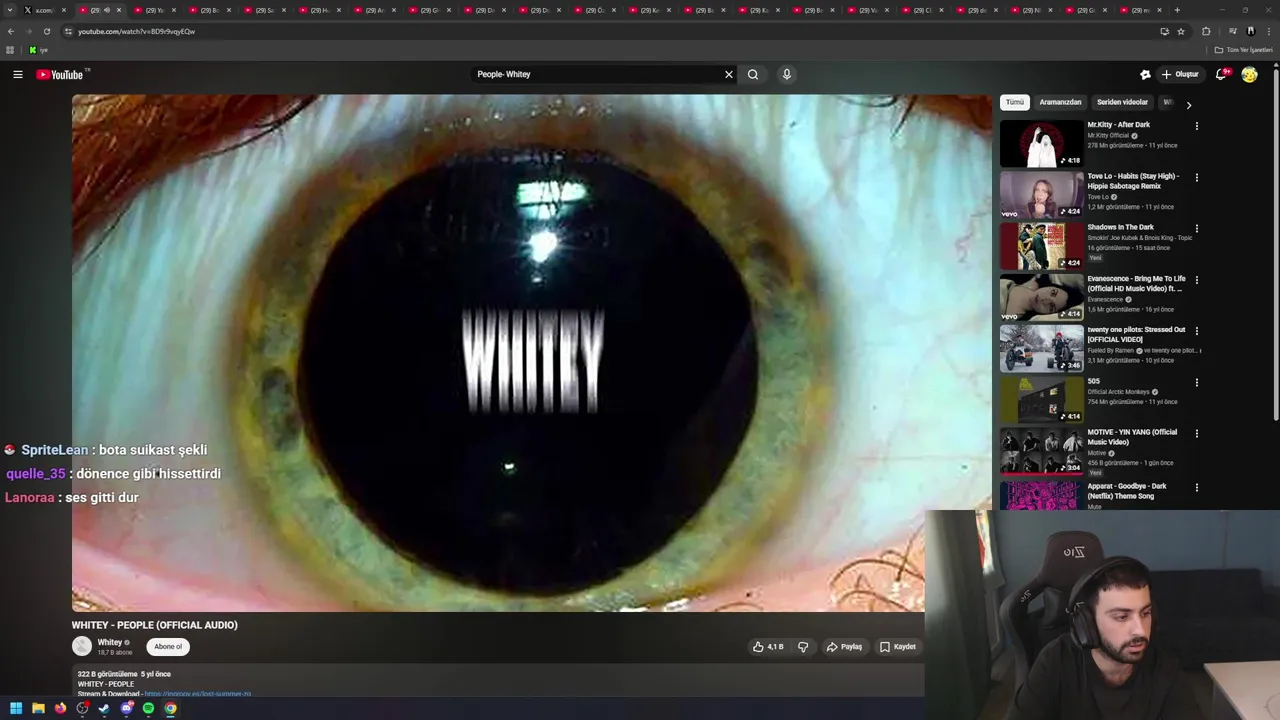Open options for Shadows In The Dark
Viewport: 1280px width, 720px height.
click(1197, 228)
